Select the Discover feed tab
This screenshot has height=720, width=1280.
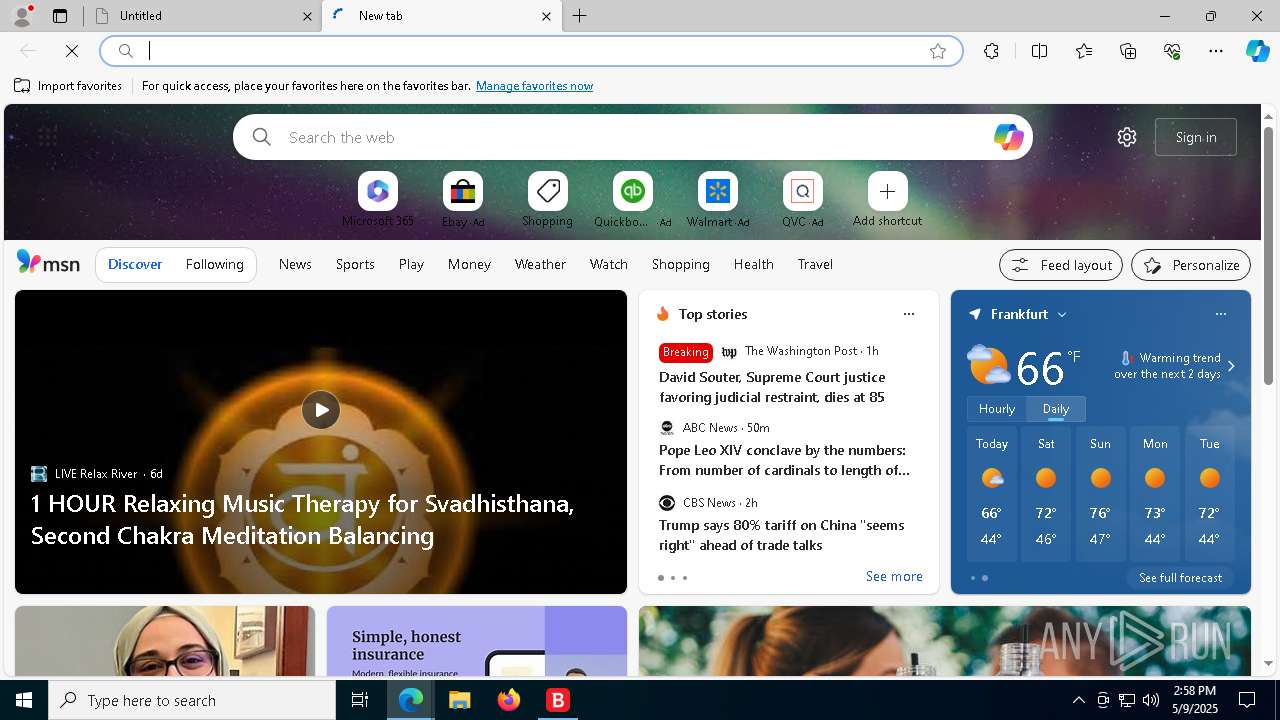pyautogui.click(x=135, y=264)
